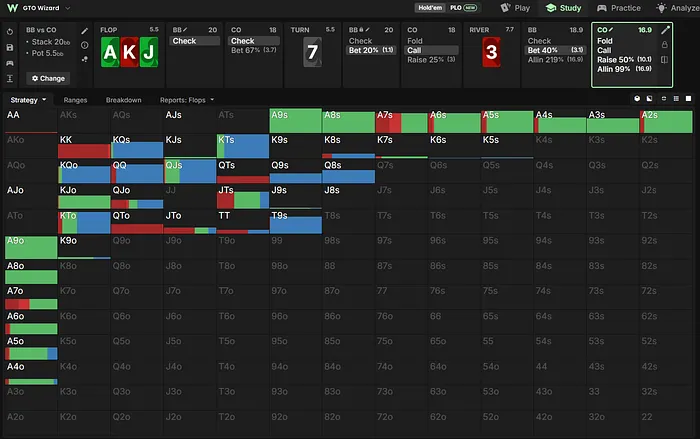Open the Breakdown tab
700x439 pixels.
tap(124, 100)
